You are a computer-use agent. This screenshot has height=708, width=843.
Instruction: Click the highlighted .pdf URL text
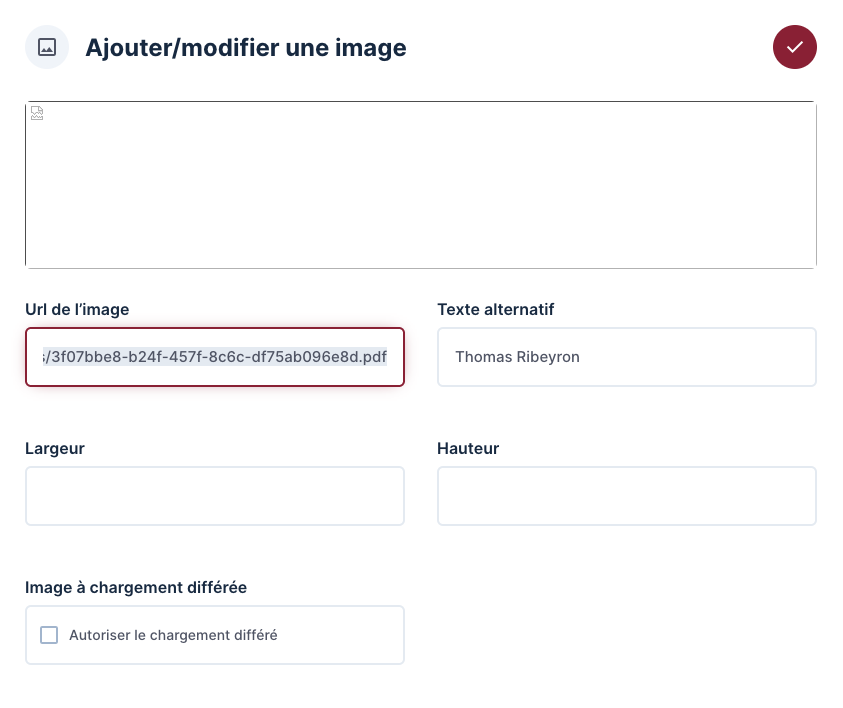215,357
